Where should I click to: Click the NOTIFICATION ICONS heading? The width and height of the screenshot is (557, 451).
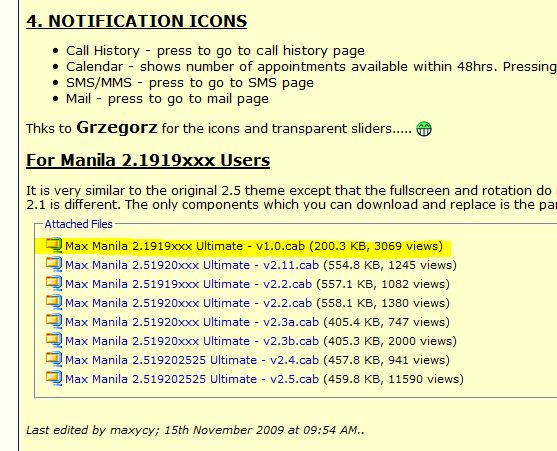136,21
